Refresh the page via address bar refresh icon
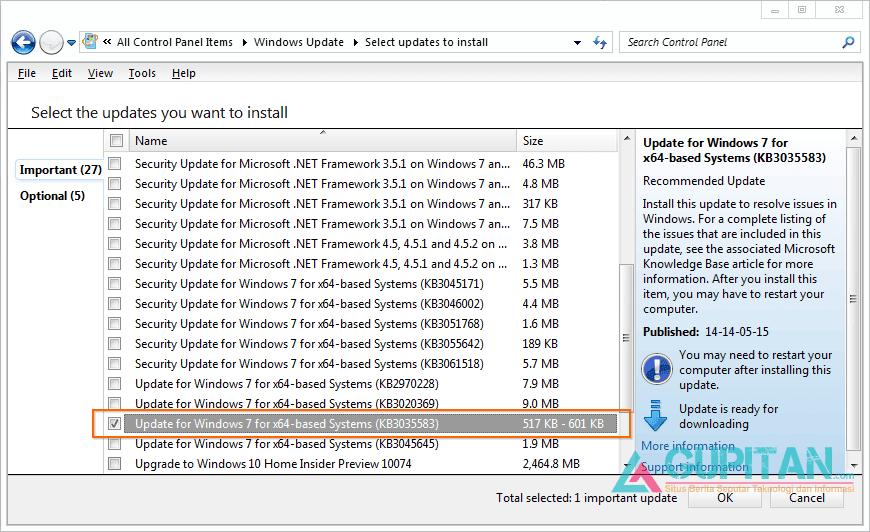The image size is (870, 532). [600, 42]
